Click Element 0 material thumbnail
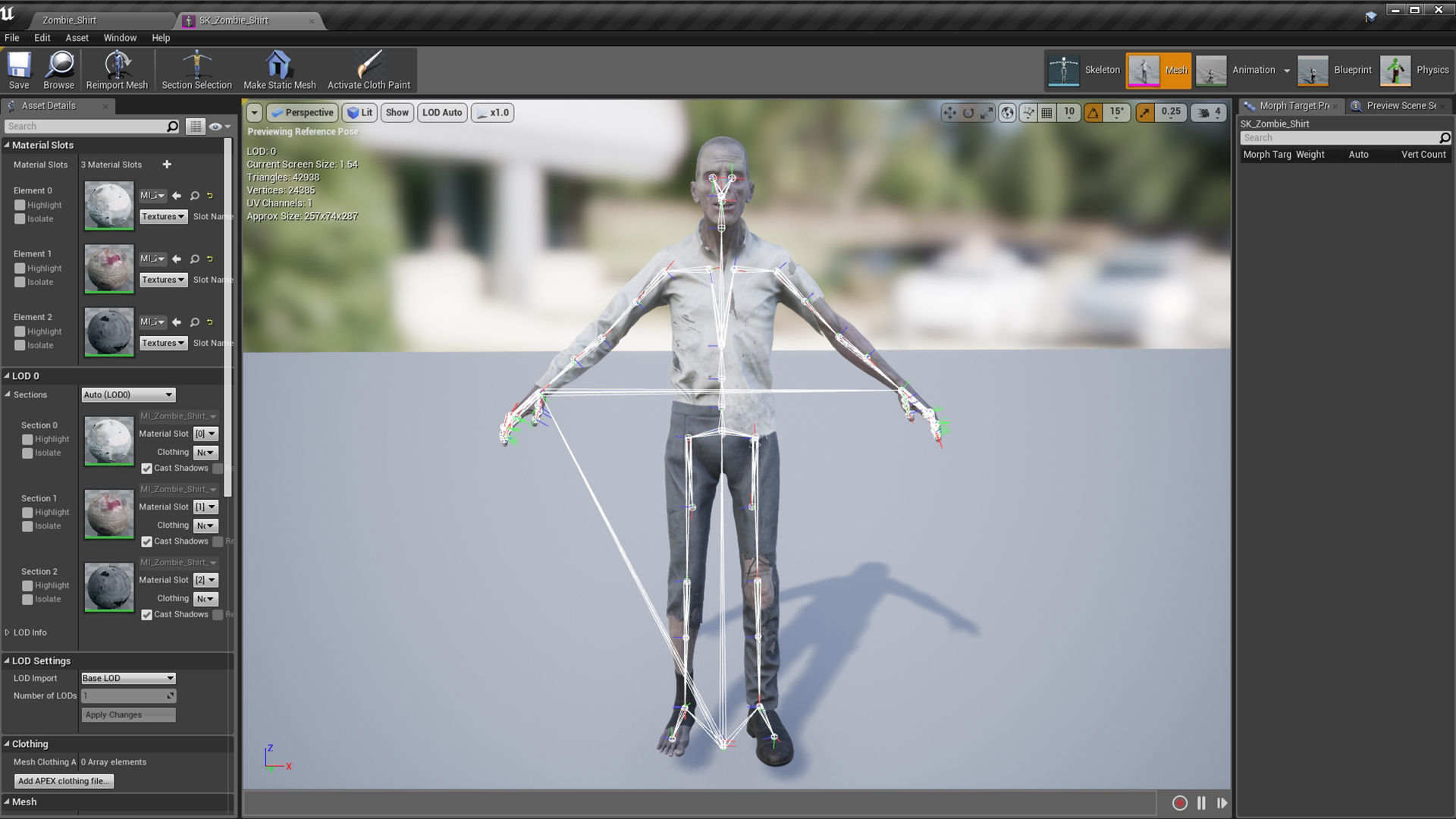Screen dimensions: 1456x819 pyautogui.click(x=109, y=206)
